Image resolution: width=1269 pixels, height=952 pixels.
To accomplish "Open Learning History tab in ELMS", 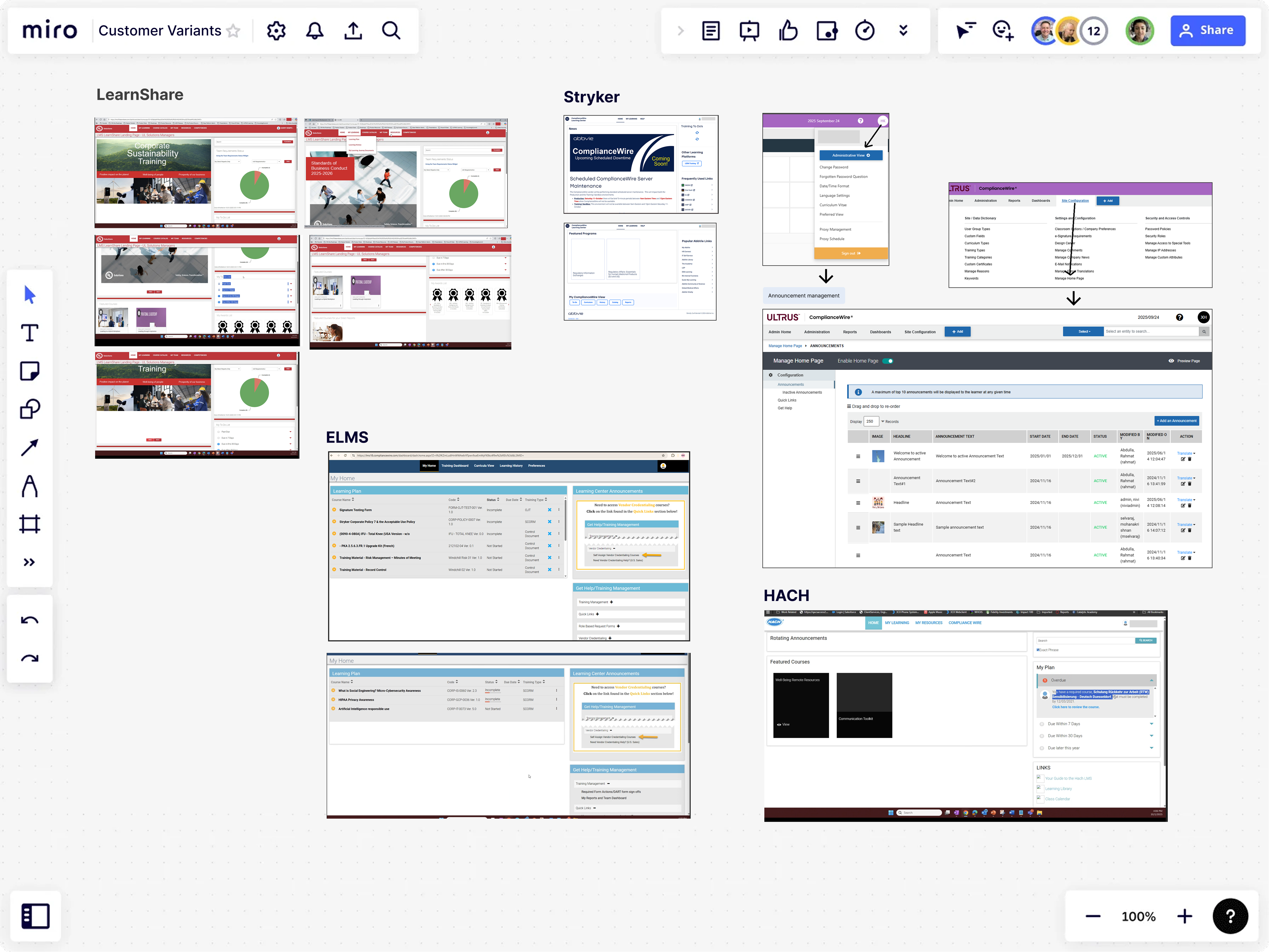I will 511,465.
